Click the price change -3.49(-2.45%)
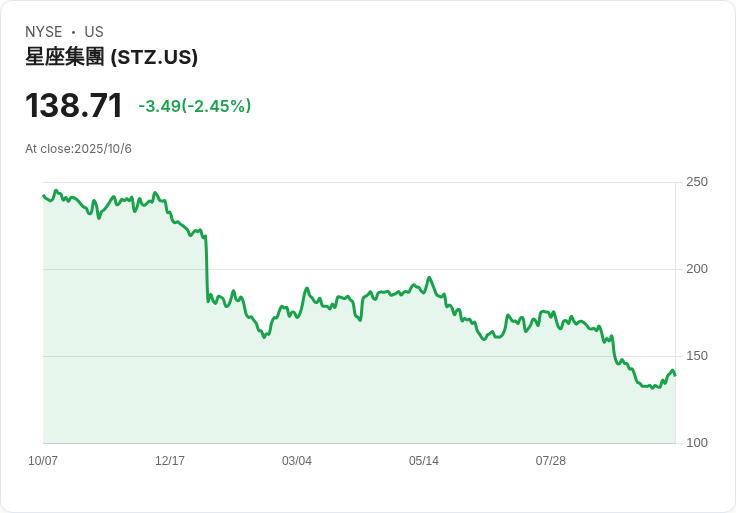 point(195,106)
